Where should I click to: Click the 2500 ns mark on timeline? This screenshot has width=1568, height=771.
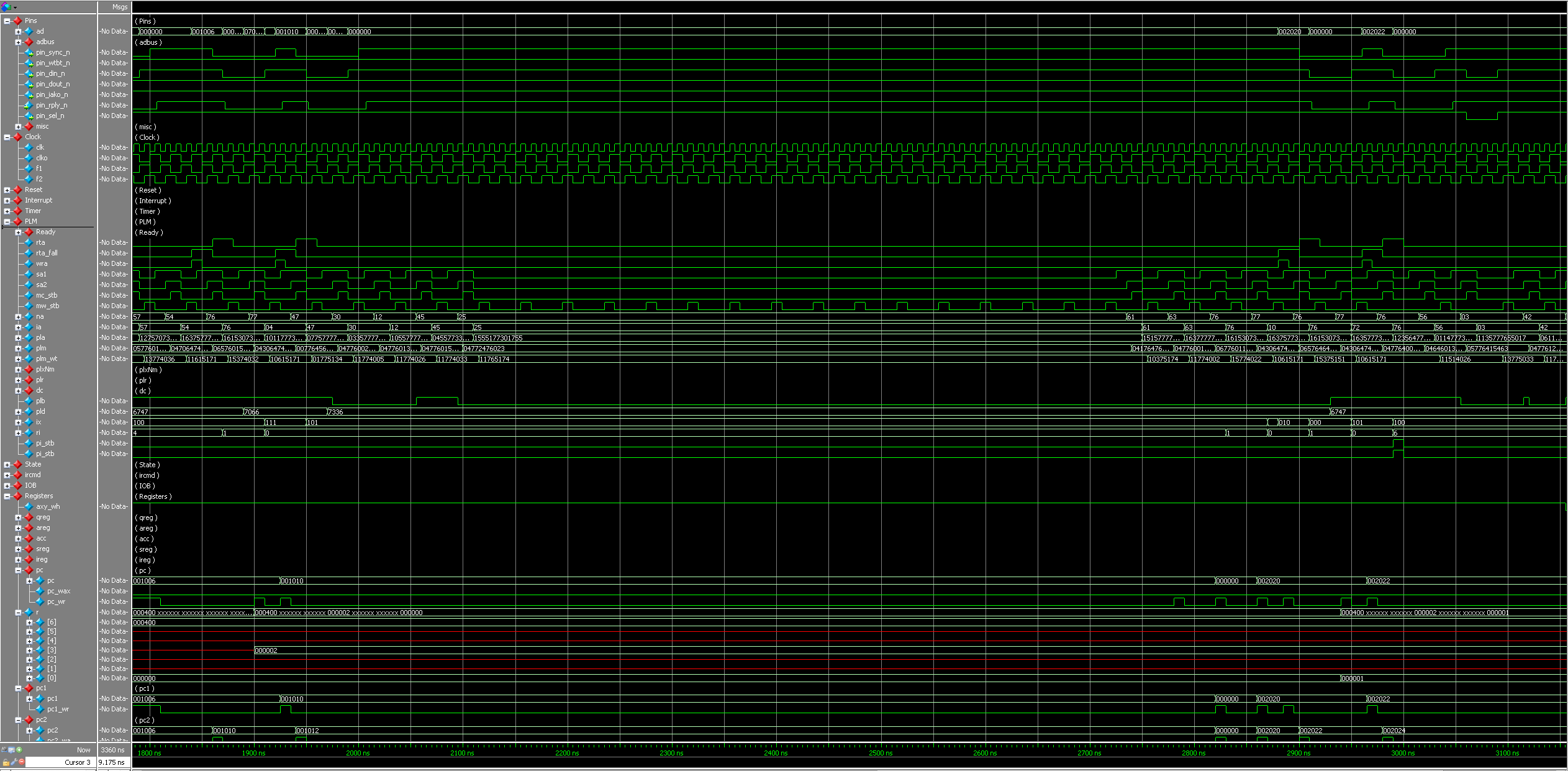[880, 753]
